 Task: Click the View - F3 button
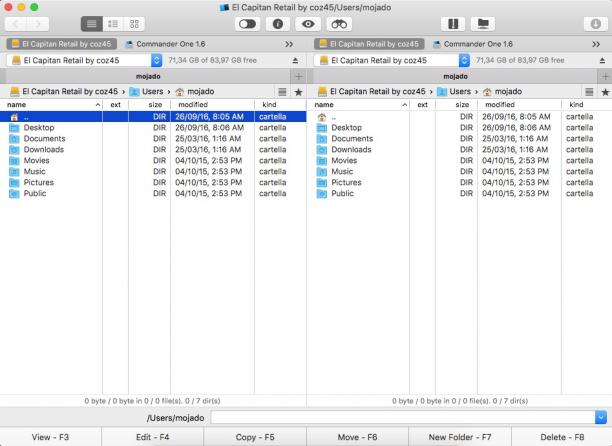coord(50,437)
